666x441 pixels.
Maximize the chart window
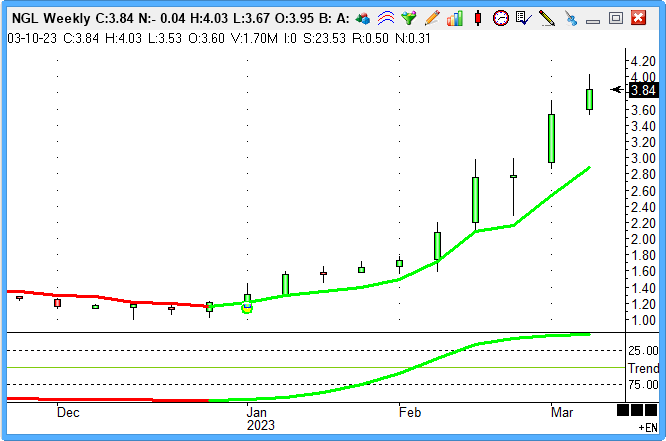click(x=616, y=17)
